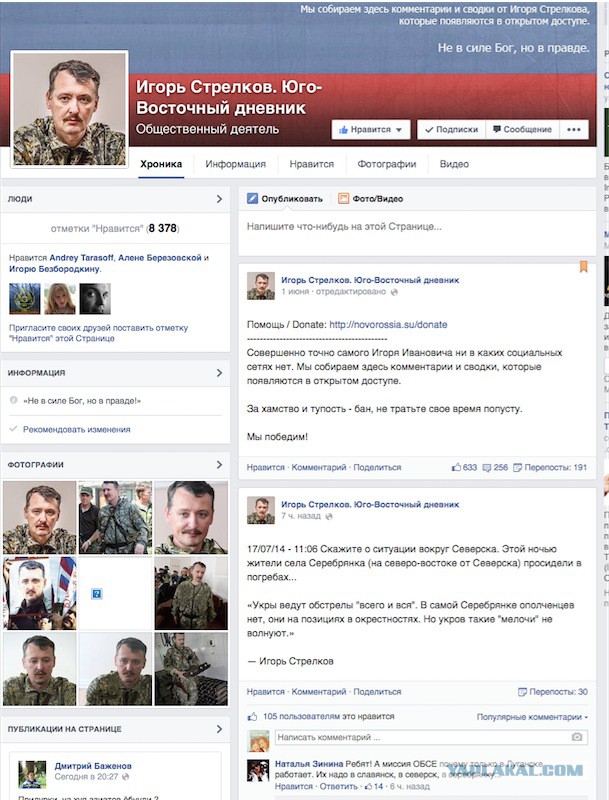Click the commenting-as avatar near comment box
The height and width of the screenshot is (800, 609).
[x=259, y=741]
